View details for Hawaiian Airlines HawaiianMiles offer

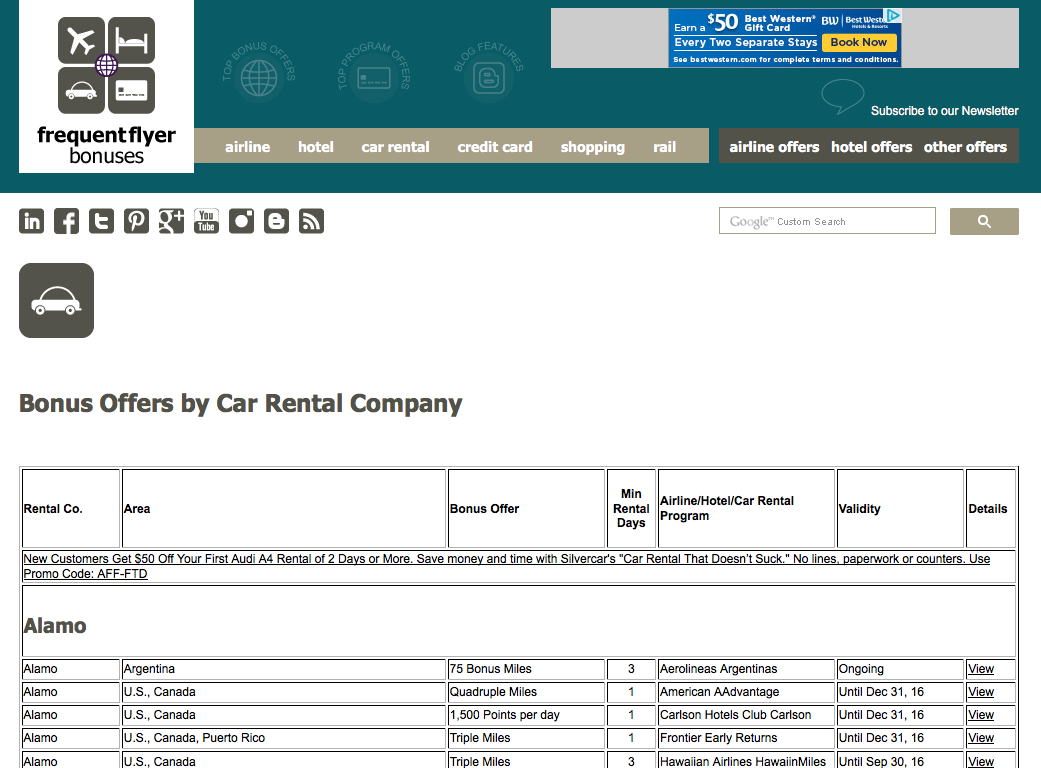tap(981, 761)
